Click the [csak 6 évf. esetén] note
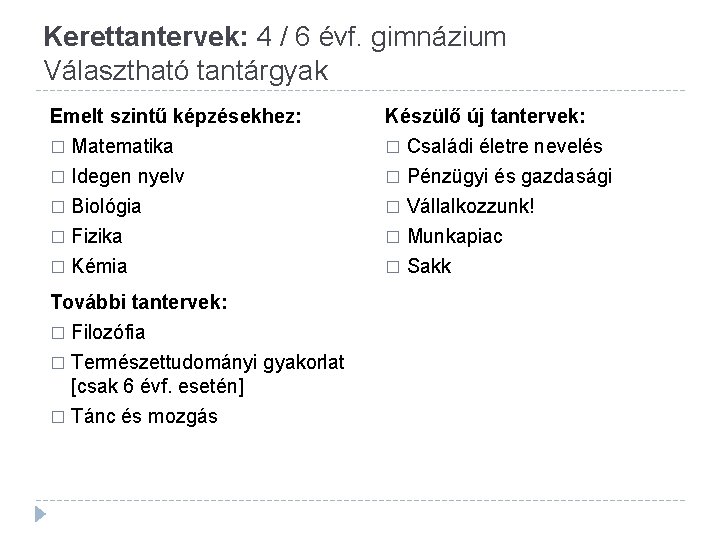720x540 pixels. [158, 386]
